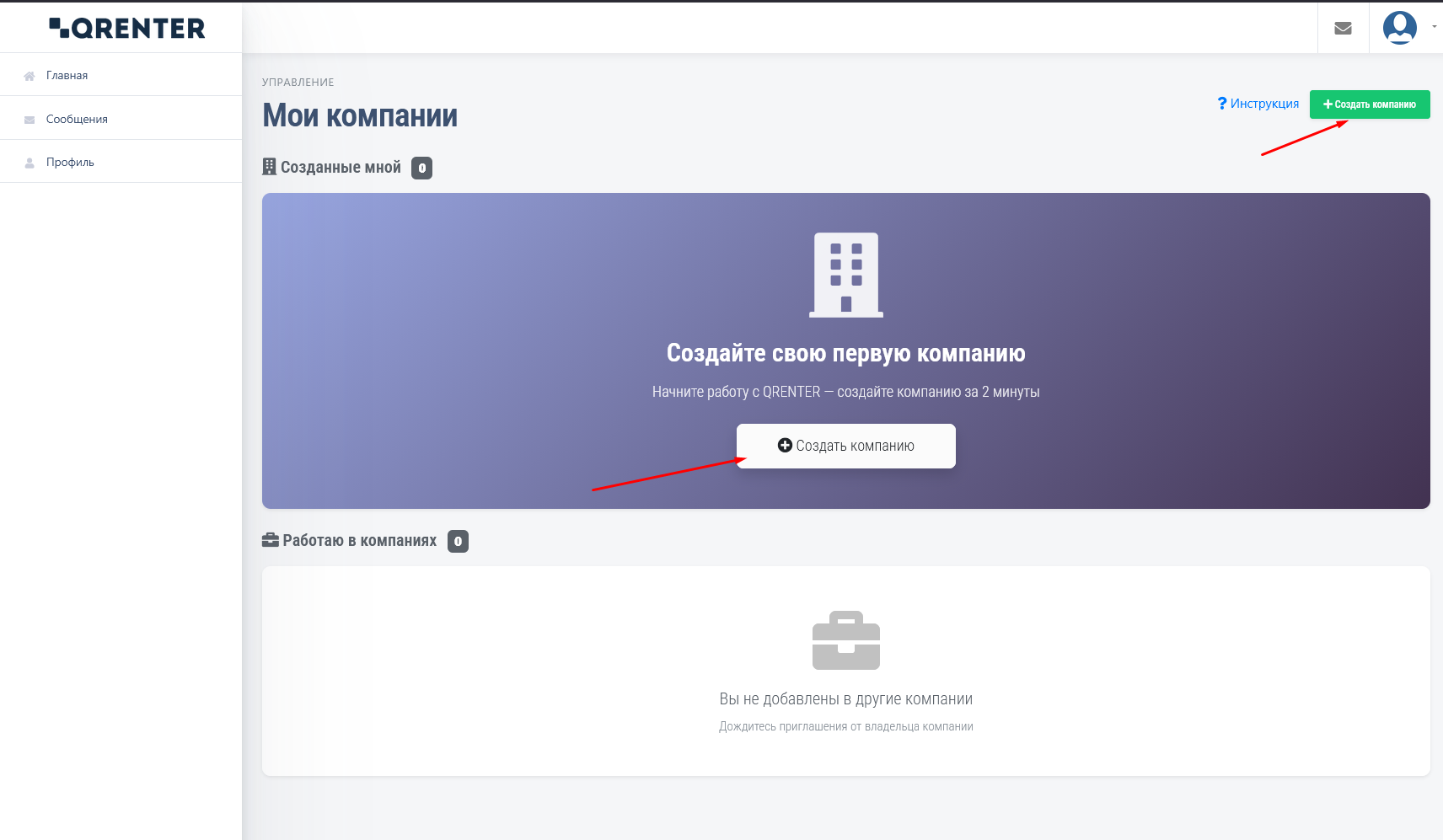Click the gray briefcase icon
This screenshot has width=1443, height=840.
845,640
